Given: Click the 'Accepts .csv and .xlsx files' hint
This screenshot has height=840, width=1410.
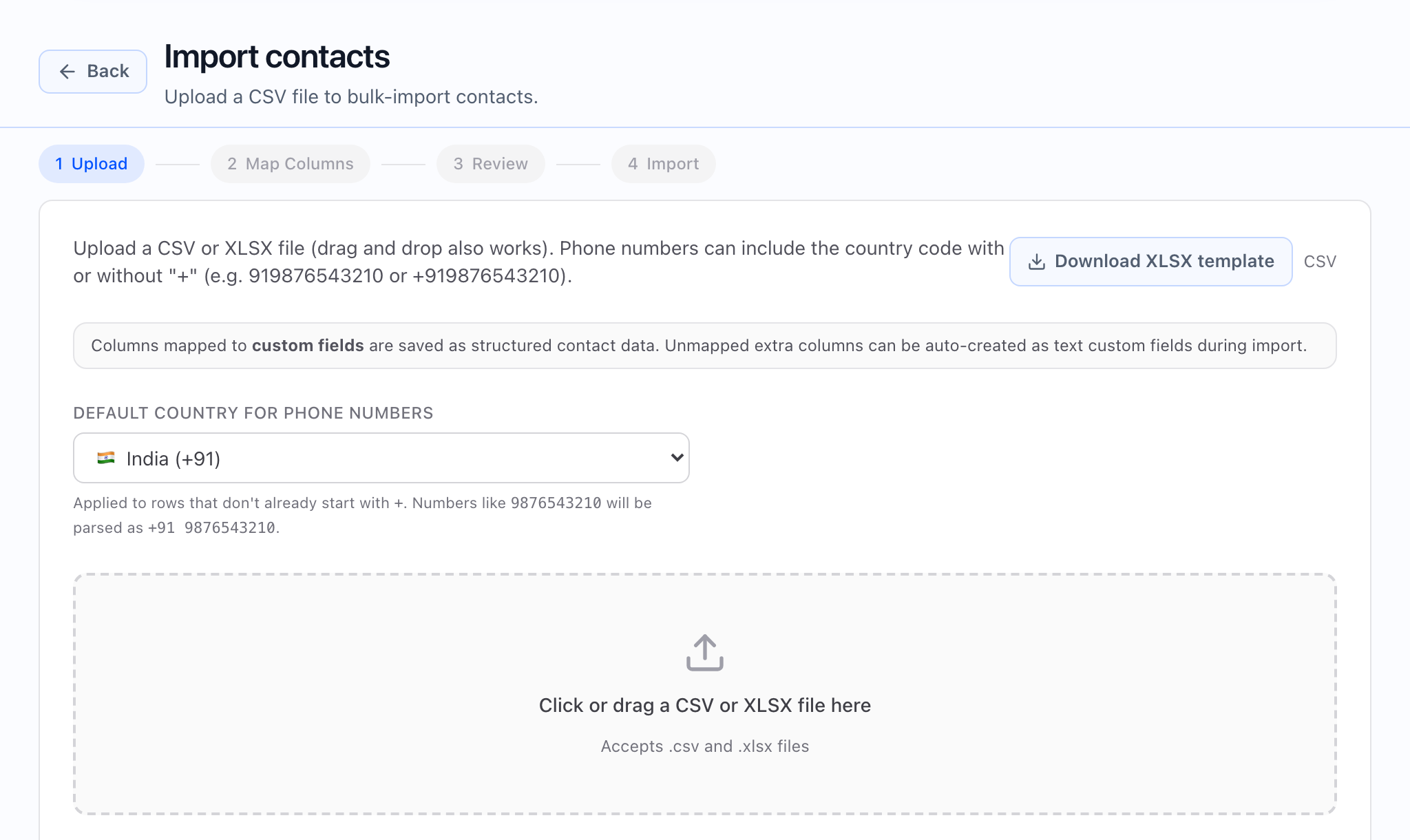Looking at the screenshot, I should click(x=705, y=746).
